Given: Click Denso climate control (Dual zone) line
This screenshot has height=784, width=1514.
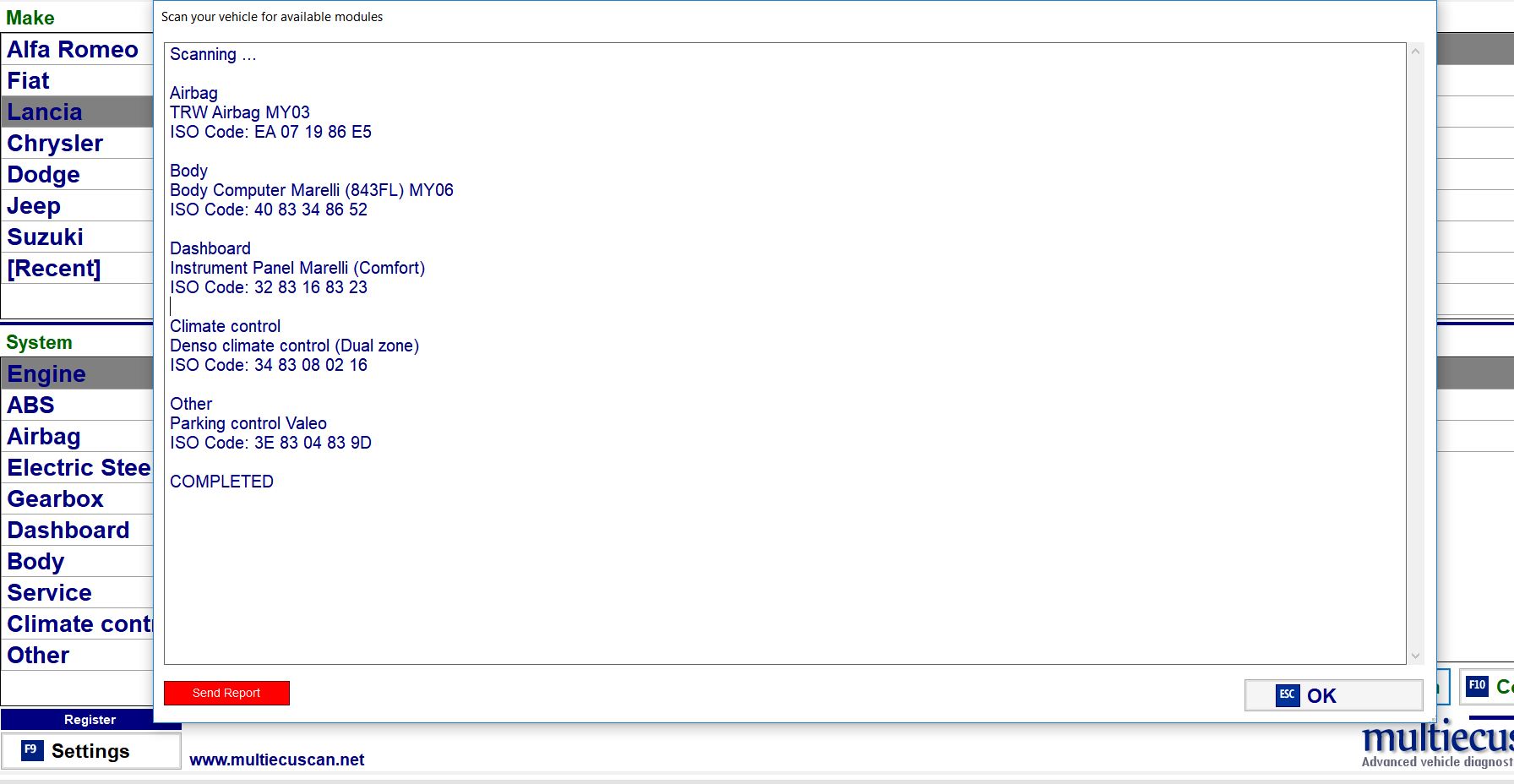Looking at the screenshot, I should point(295,346).
